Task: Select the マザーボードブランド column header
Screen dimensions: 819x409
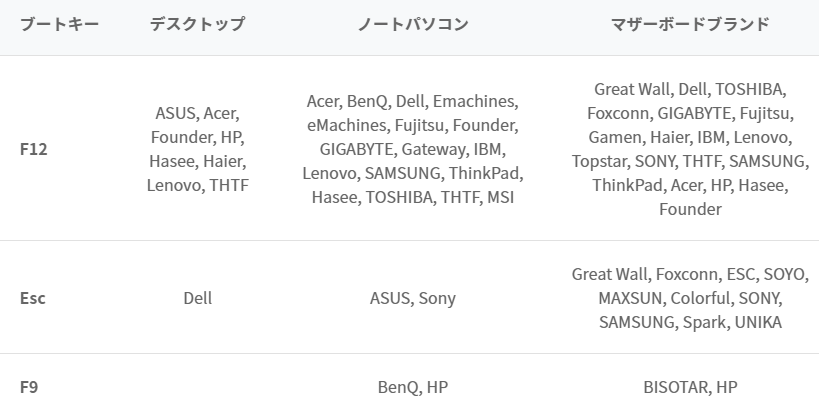Action: pyautogui.click(x=690, y=25)
